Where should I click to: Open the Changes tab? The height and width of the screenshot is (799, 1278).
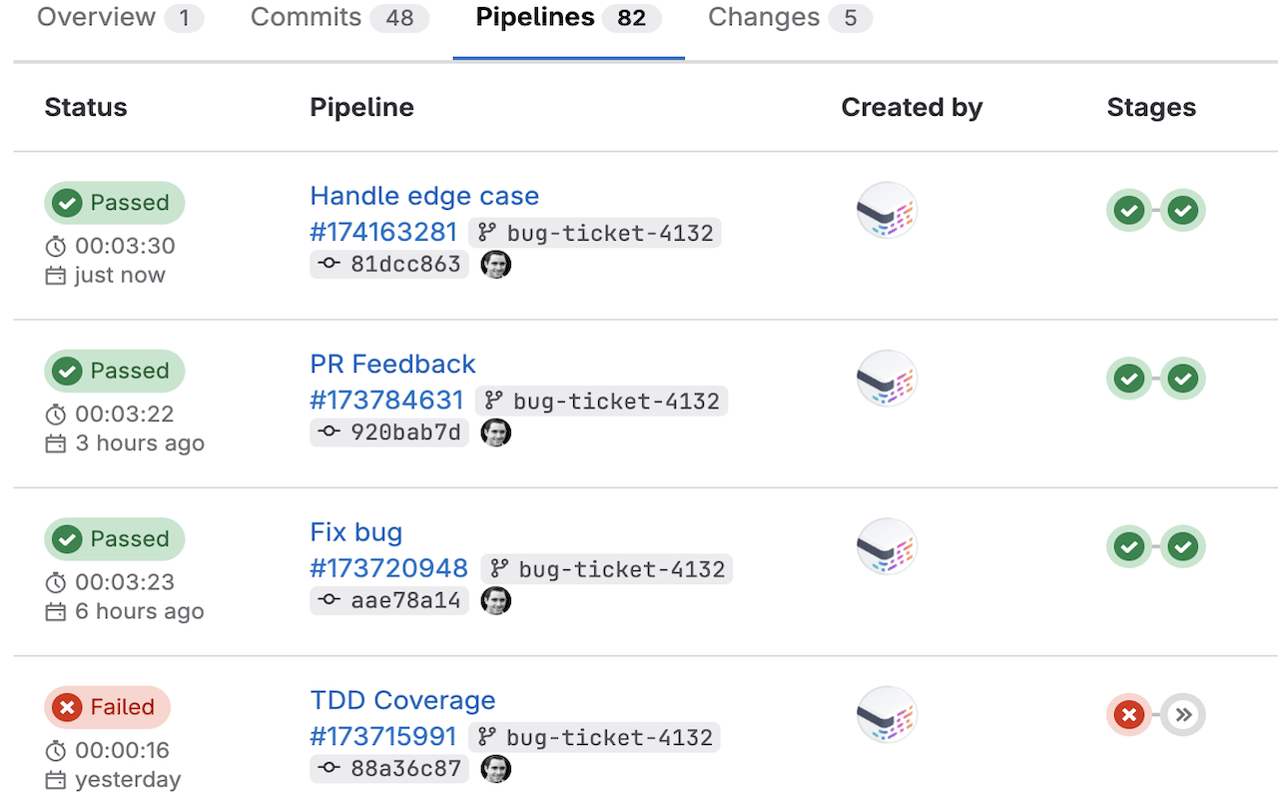[790, 18]
